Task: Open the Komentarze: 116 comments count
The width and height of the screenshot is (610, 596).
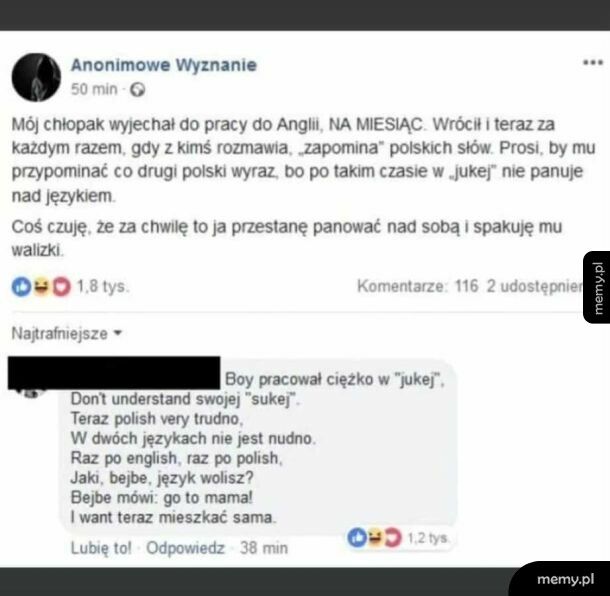Action: [x=417, y=286]
